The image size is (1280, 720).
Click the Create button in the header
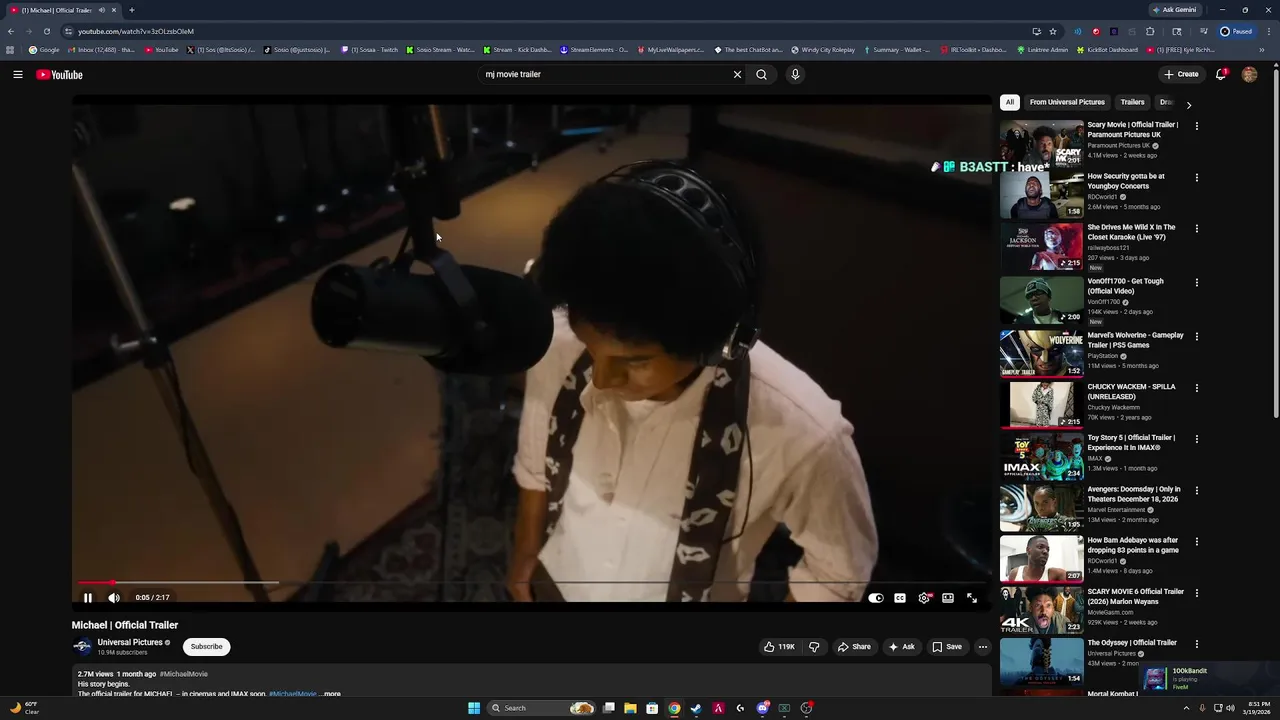pyautogui.click(x=1181, y=74)
